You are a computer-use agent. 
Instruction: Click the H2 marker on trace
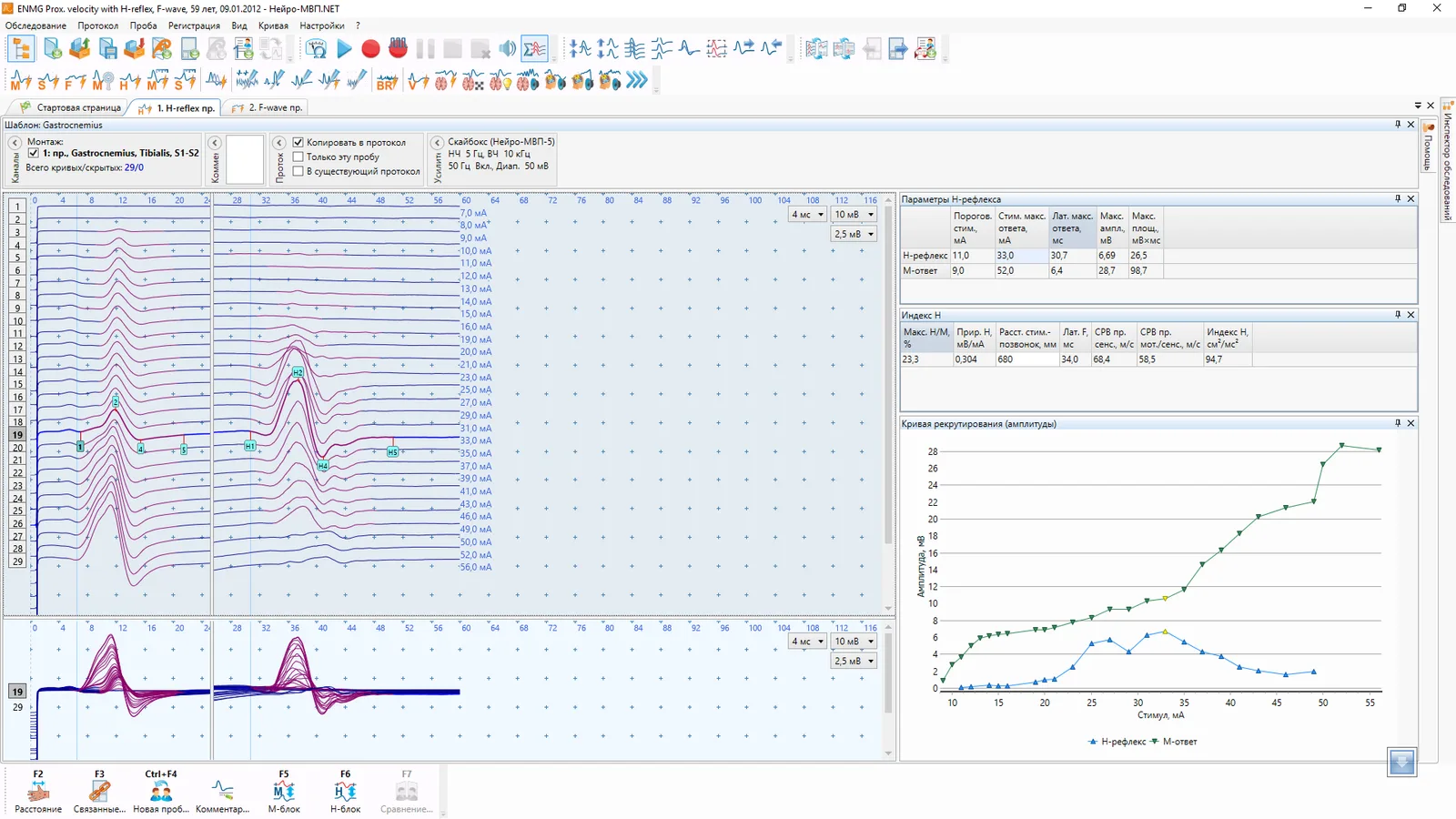click(298, 372)
